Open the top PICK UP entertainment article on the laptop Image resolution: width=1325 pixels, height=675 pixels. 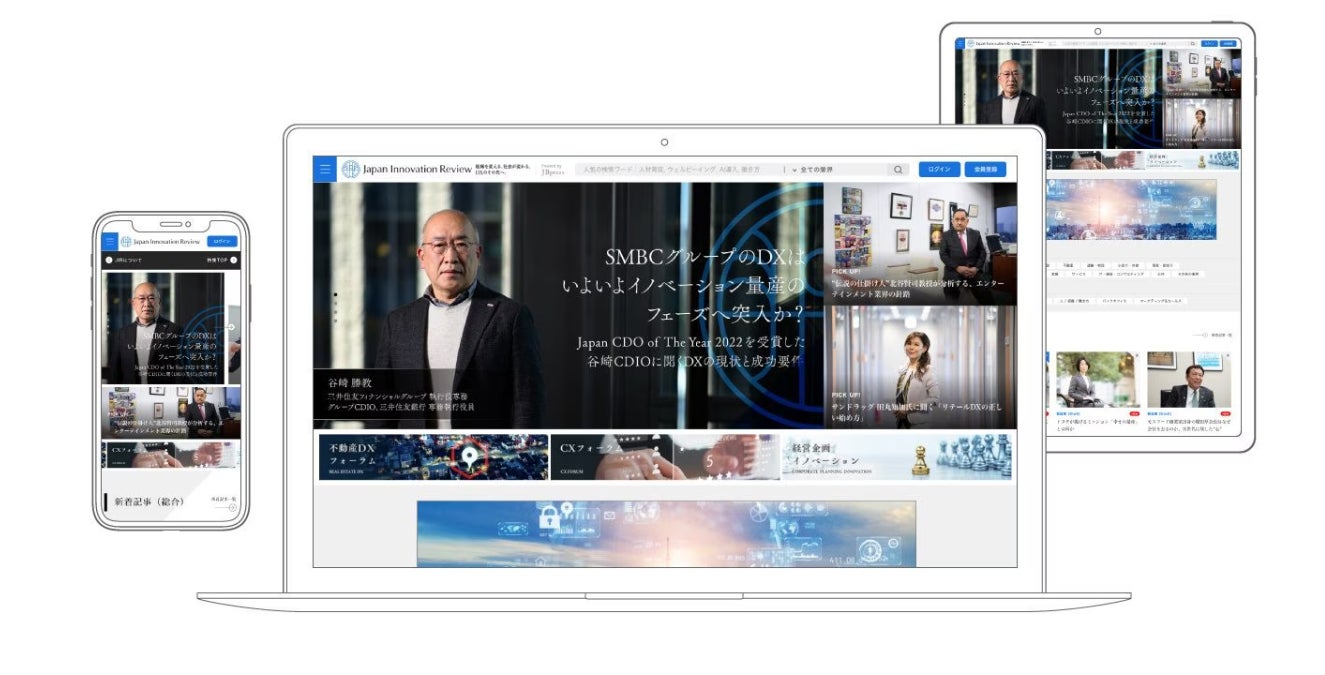coord(920,243)
